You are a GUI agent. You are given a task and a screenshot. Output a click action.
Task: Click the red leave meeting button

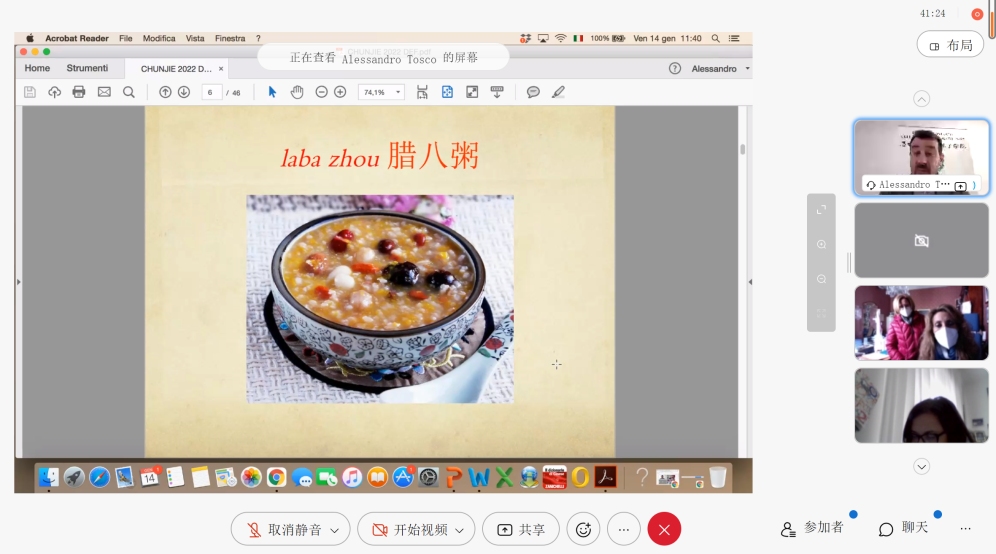(664, 529)
